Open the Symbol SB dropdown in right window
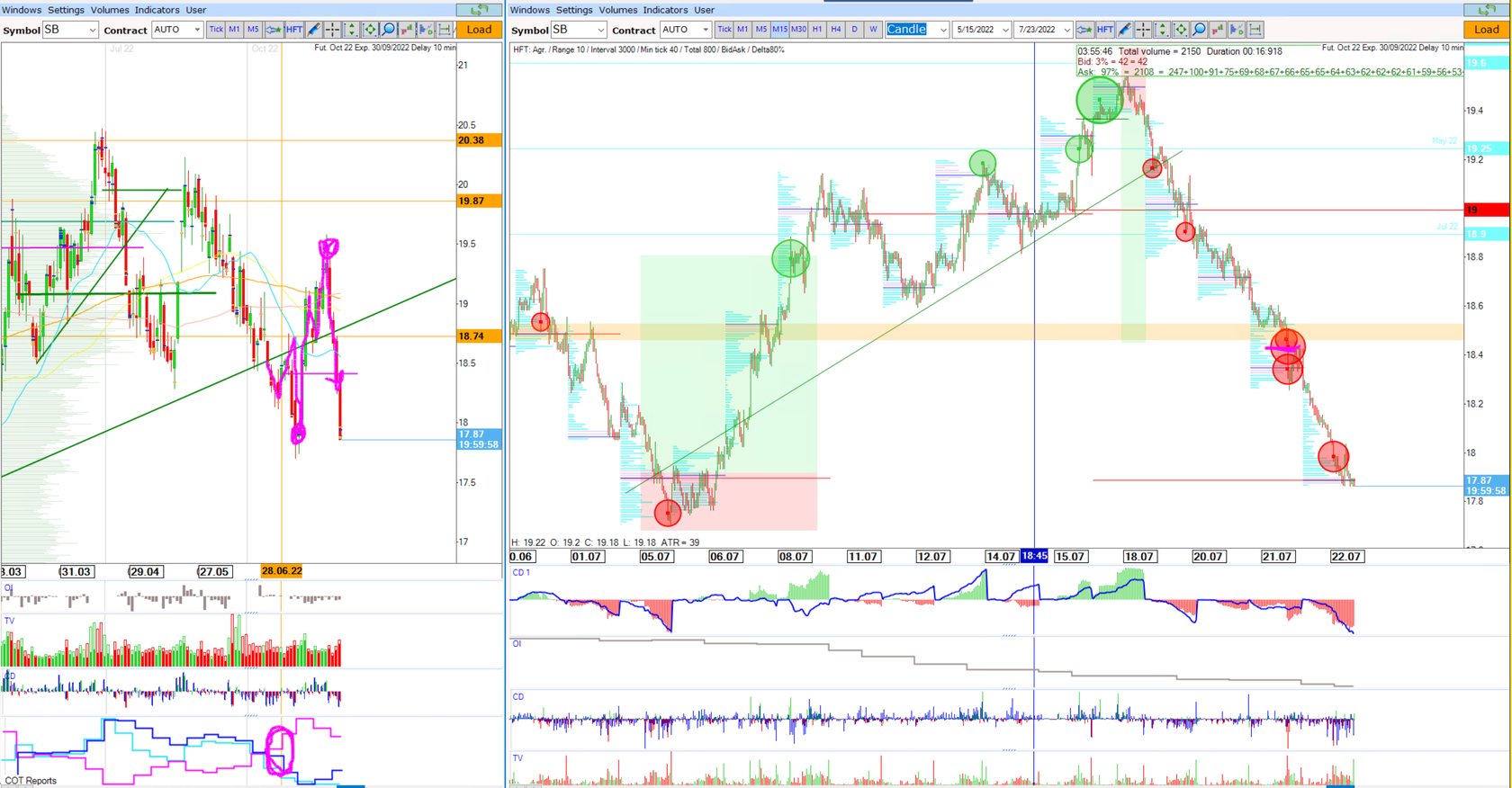 [x=579, y=30]
